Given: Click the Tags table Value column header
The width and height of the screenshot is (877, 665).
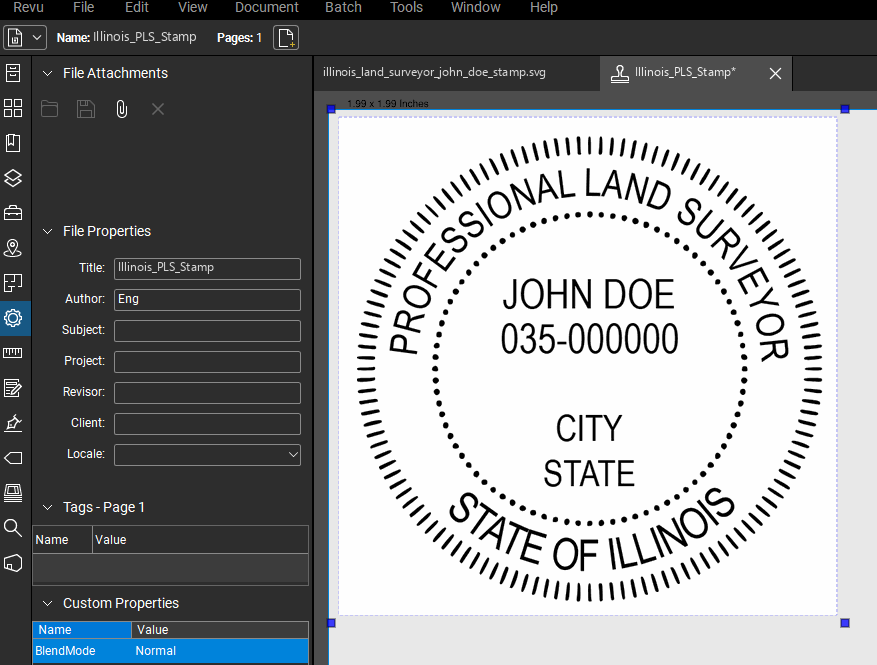Looking at the screenshot, I should click(x=200, y=540).
